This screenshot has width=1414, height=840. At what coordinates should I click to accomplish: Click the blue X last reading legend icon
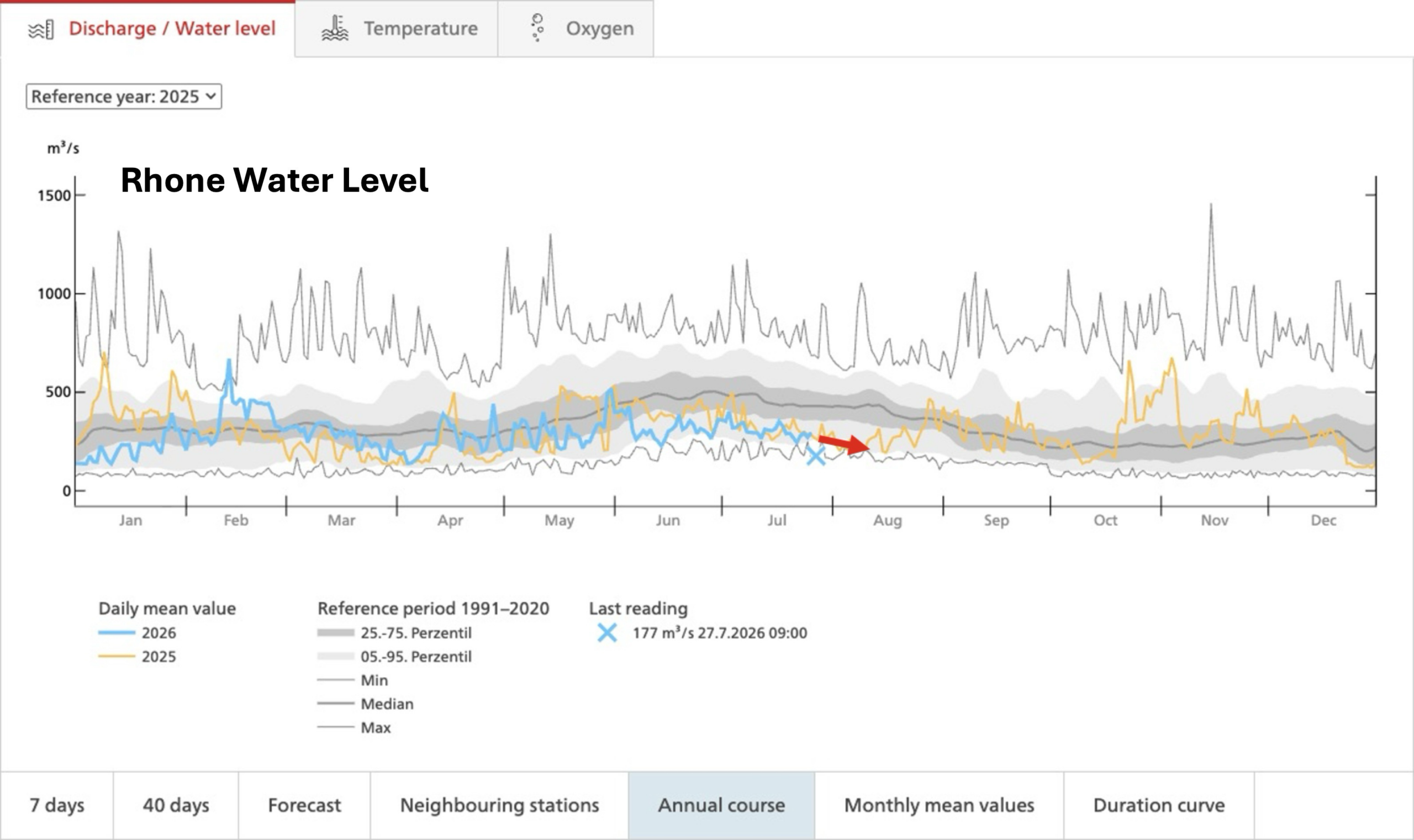coord(608,633)
